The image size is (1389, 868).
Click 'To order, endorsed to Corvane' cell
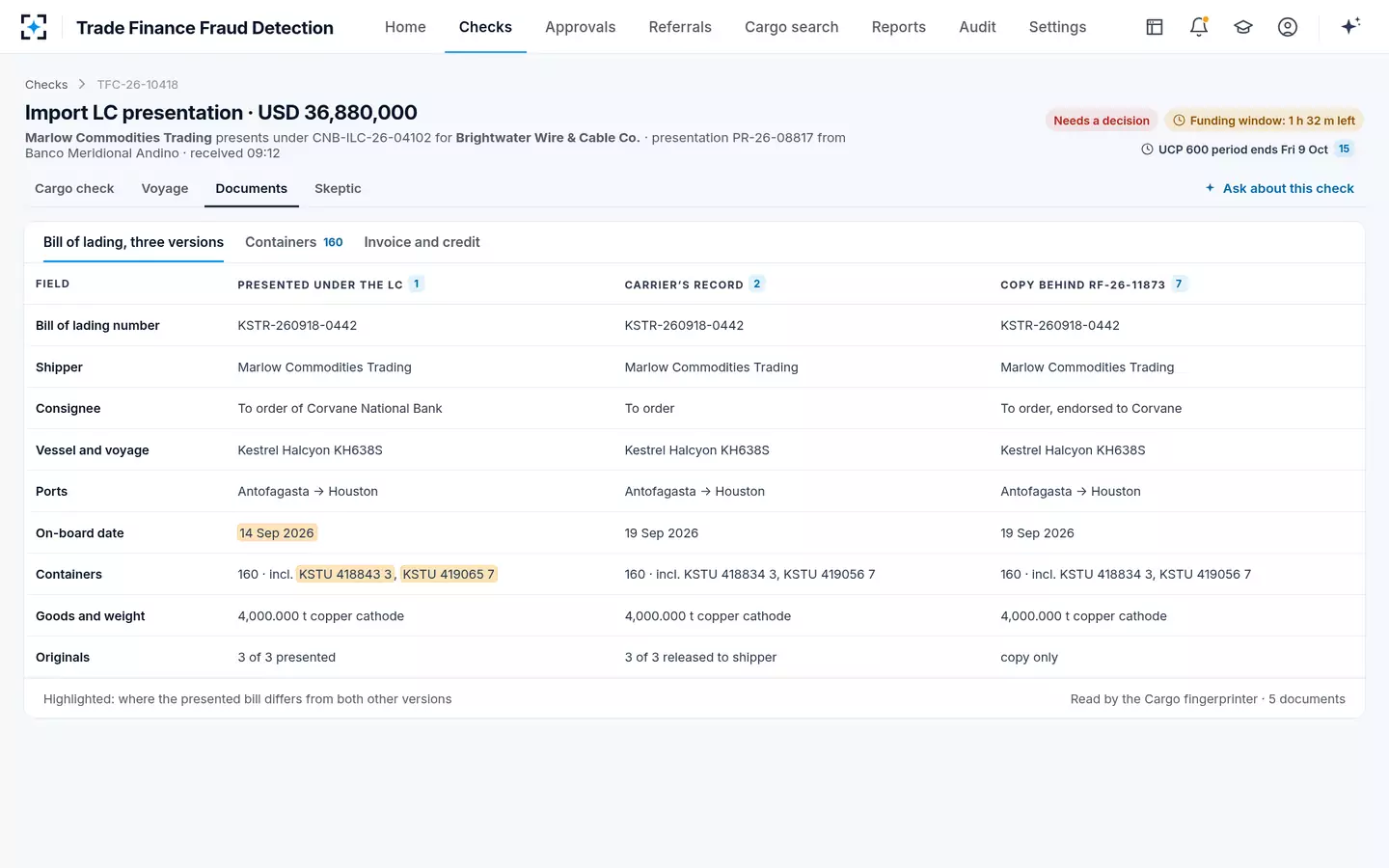[1091, 409]
